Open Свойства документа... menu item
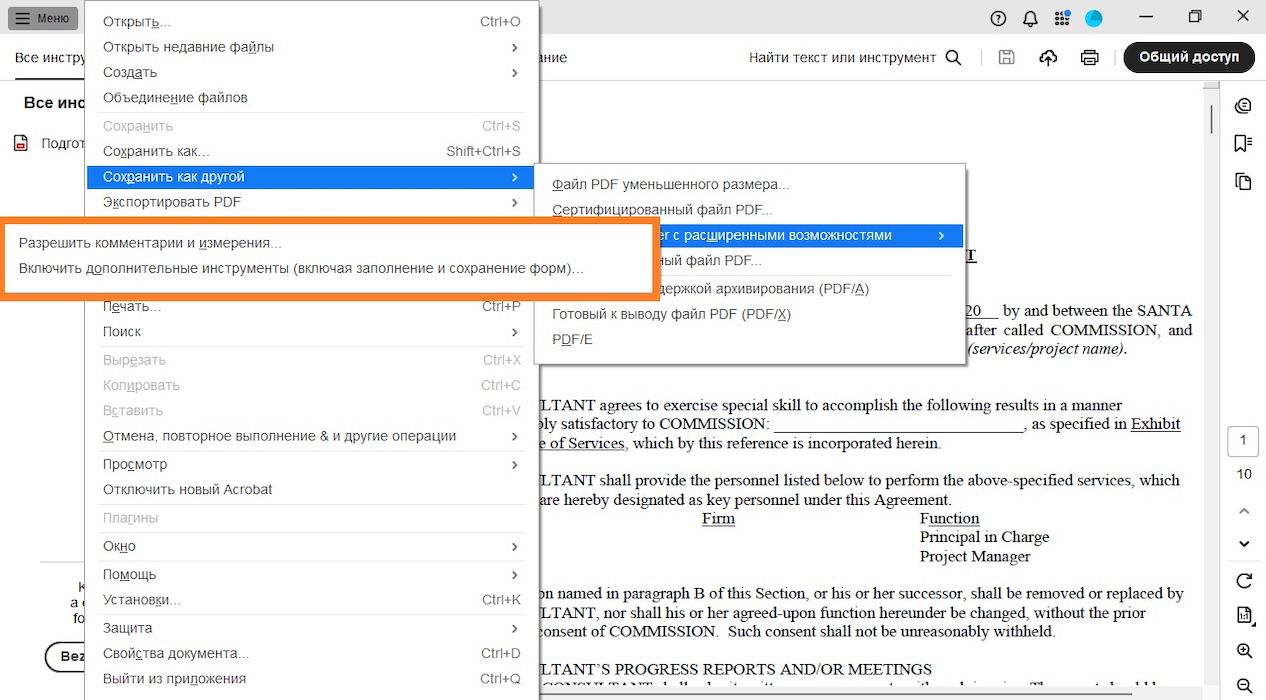The image size is (1266, 700). [312, 654]
